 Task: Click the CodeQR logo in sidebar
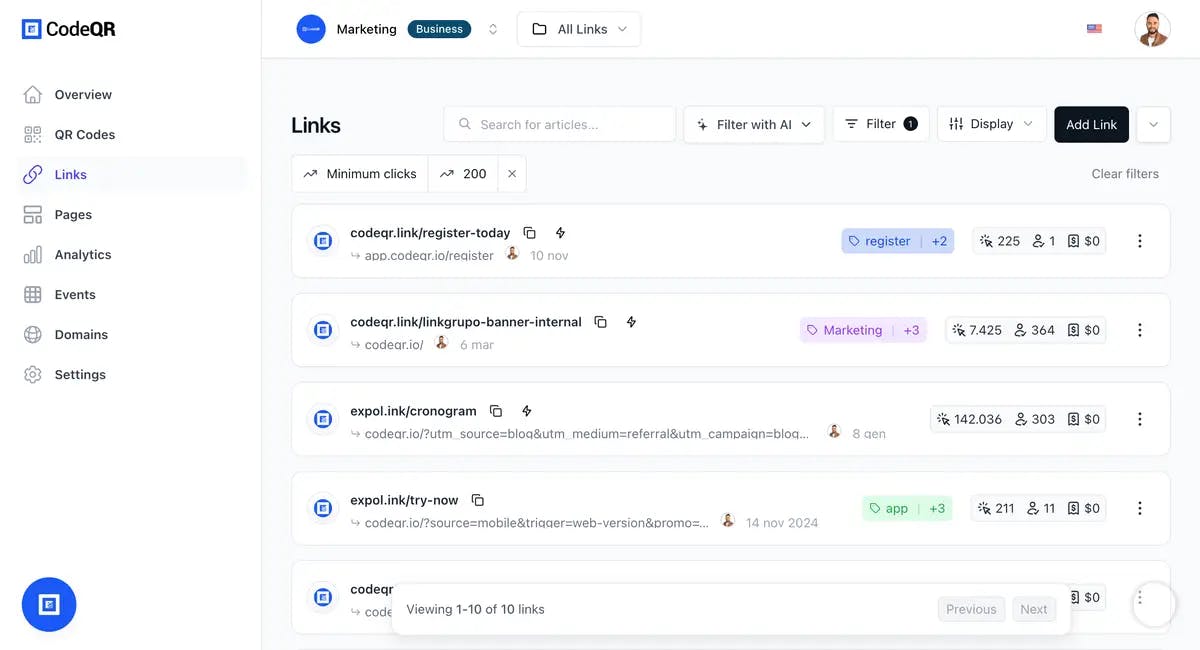click(x=69, y=29)
